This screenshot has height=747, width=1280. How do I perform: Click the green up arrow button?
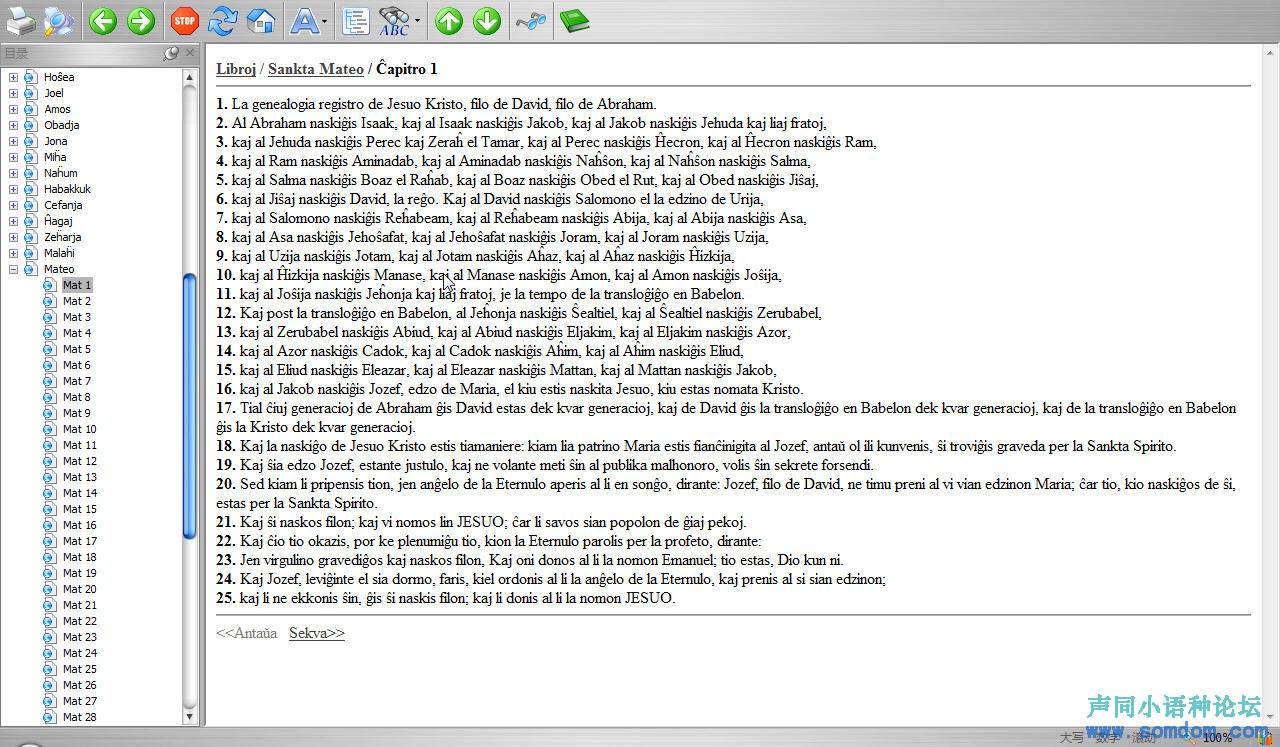[449, 20]
